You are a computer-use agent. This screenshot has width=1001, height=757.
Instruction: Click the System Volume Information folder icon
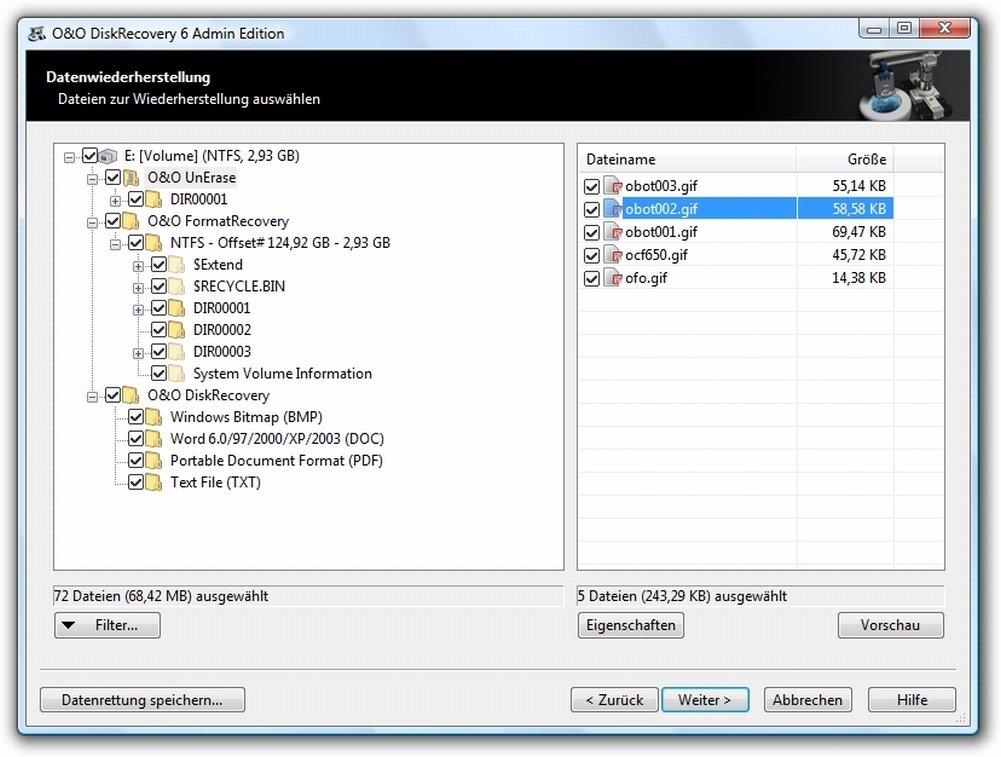177,373
